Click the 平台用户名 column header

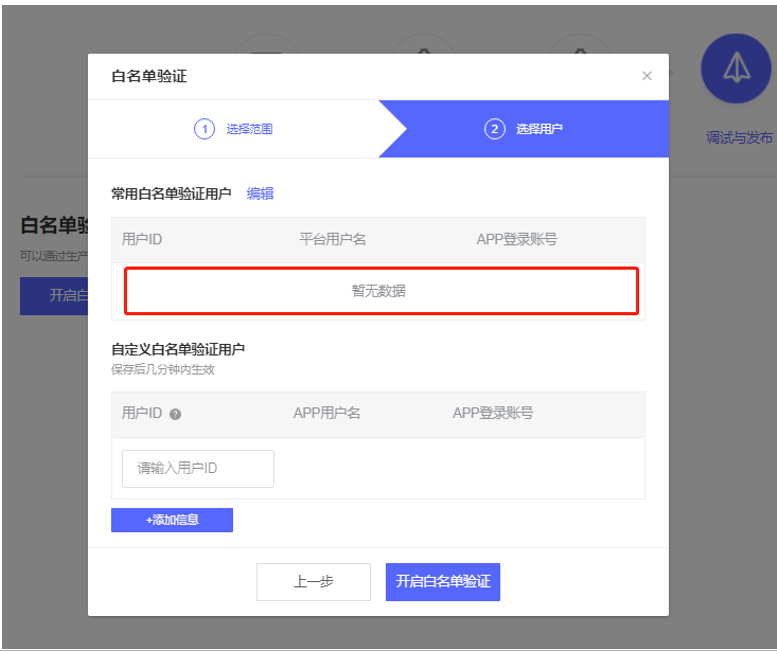pos(332,240)
